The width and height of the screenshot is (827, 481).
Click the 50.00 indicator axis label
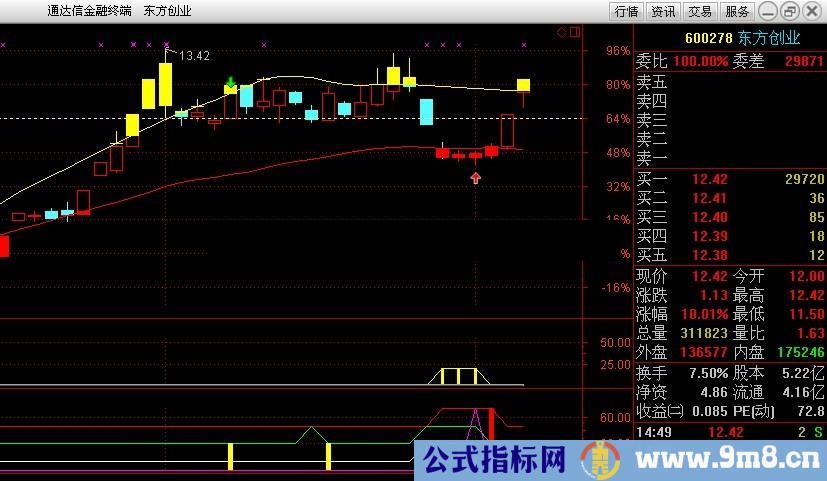click(615, 343)
